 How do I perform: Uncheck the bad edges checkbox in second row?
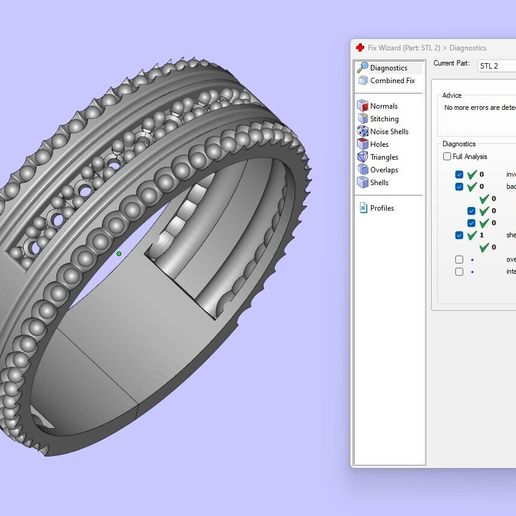459,186
